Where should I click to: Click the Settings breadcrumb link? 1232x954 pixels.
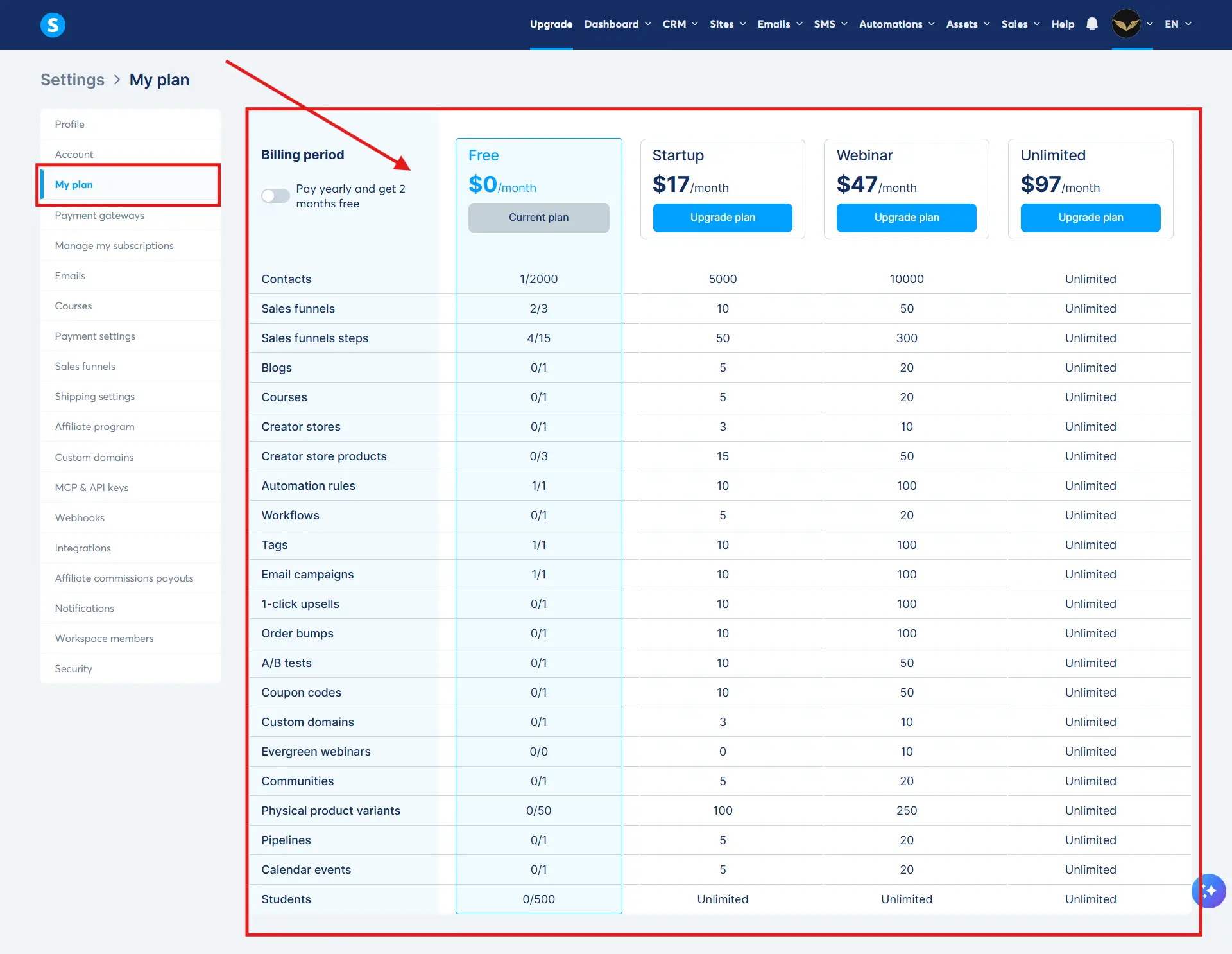pos(73,80)
